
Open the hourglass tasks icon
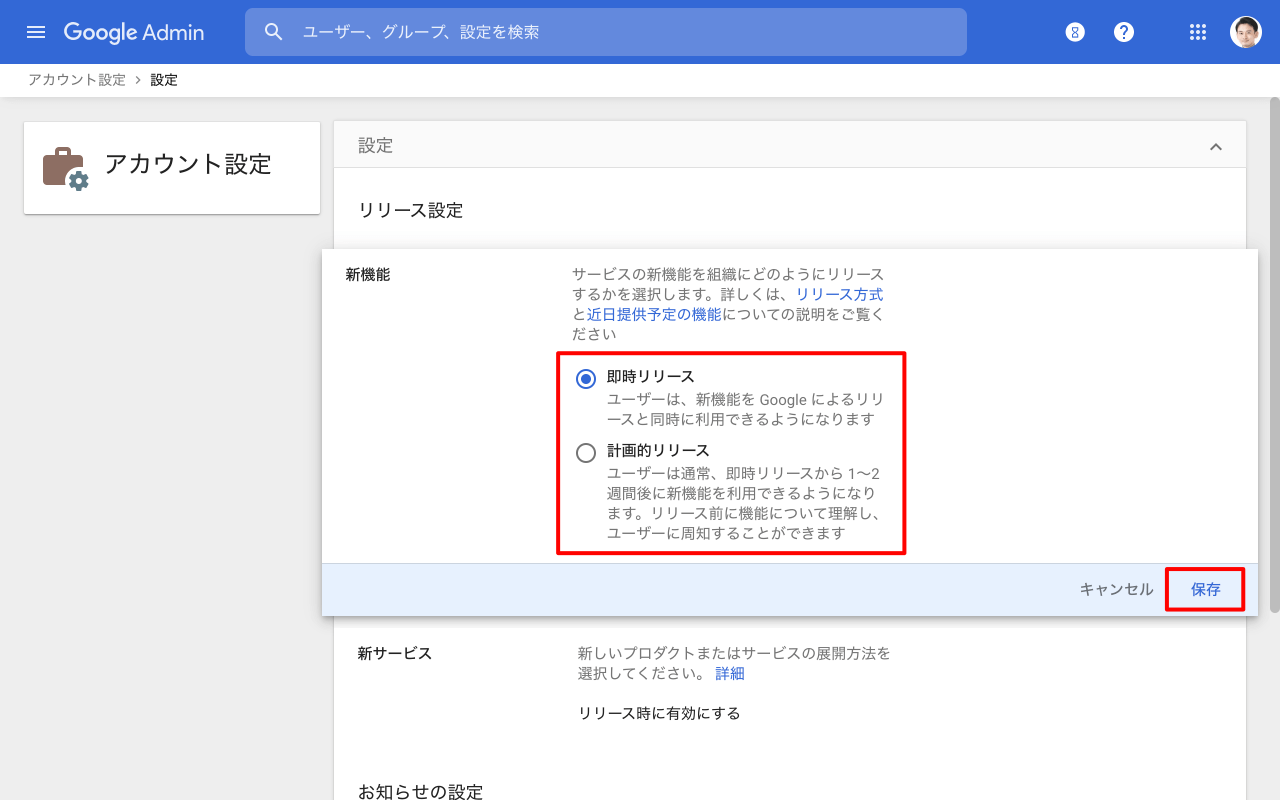[1075, 32]
